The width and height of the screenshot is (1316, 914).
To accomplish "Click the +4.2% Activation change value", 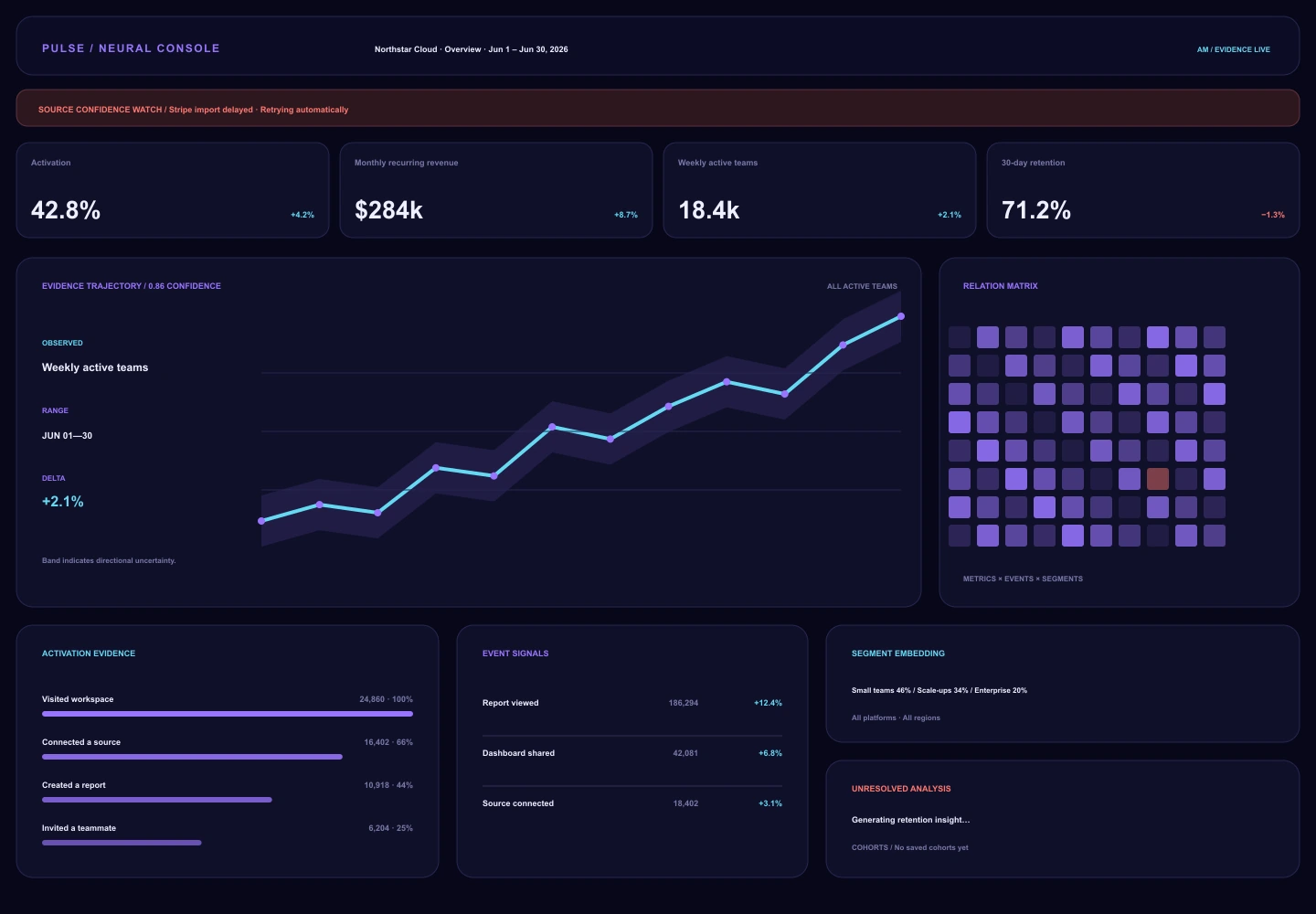I will click(x=302, y=215).
